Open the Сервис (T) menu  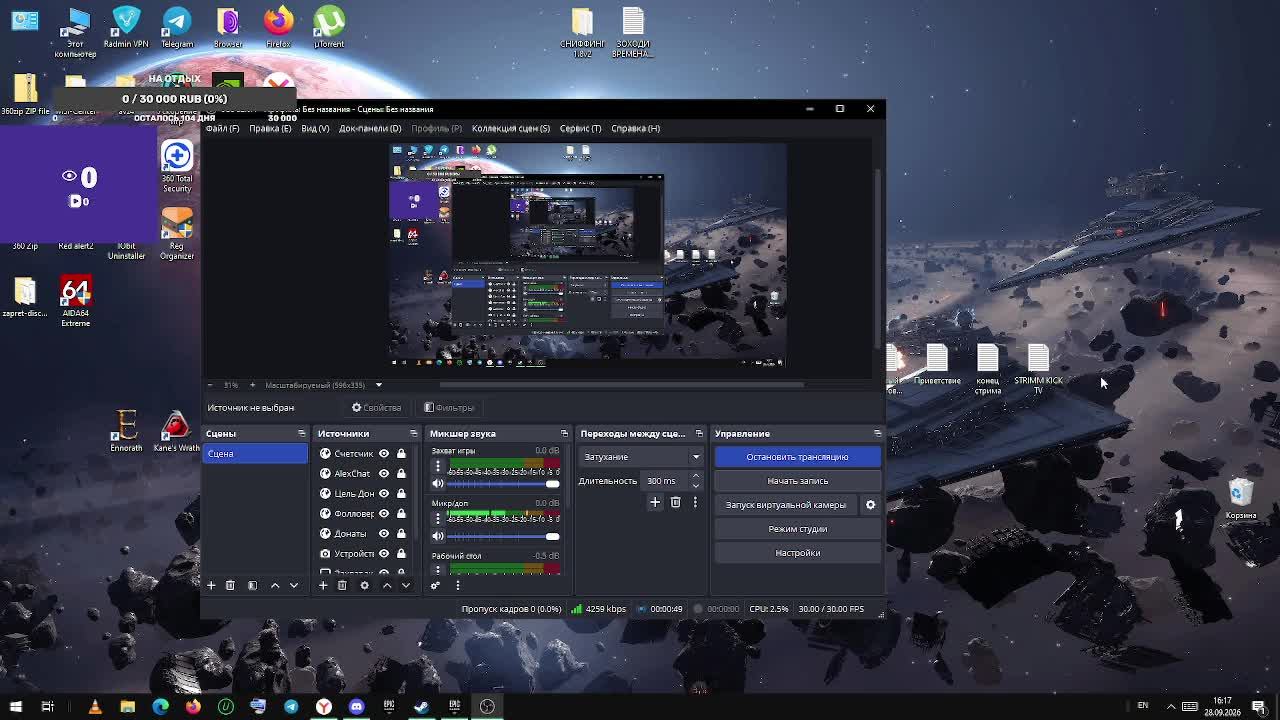pyautogui.click(x=580, y=128)
